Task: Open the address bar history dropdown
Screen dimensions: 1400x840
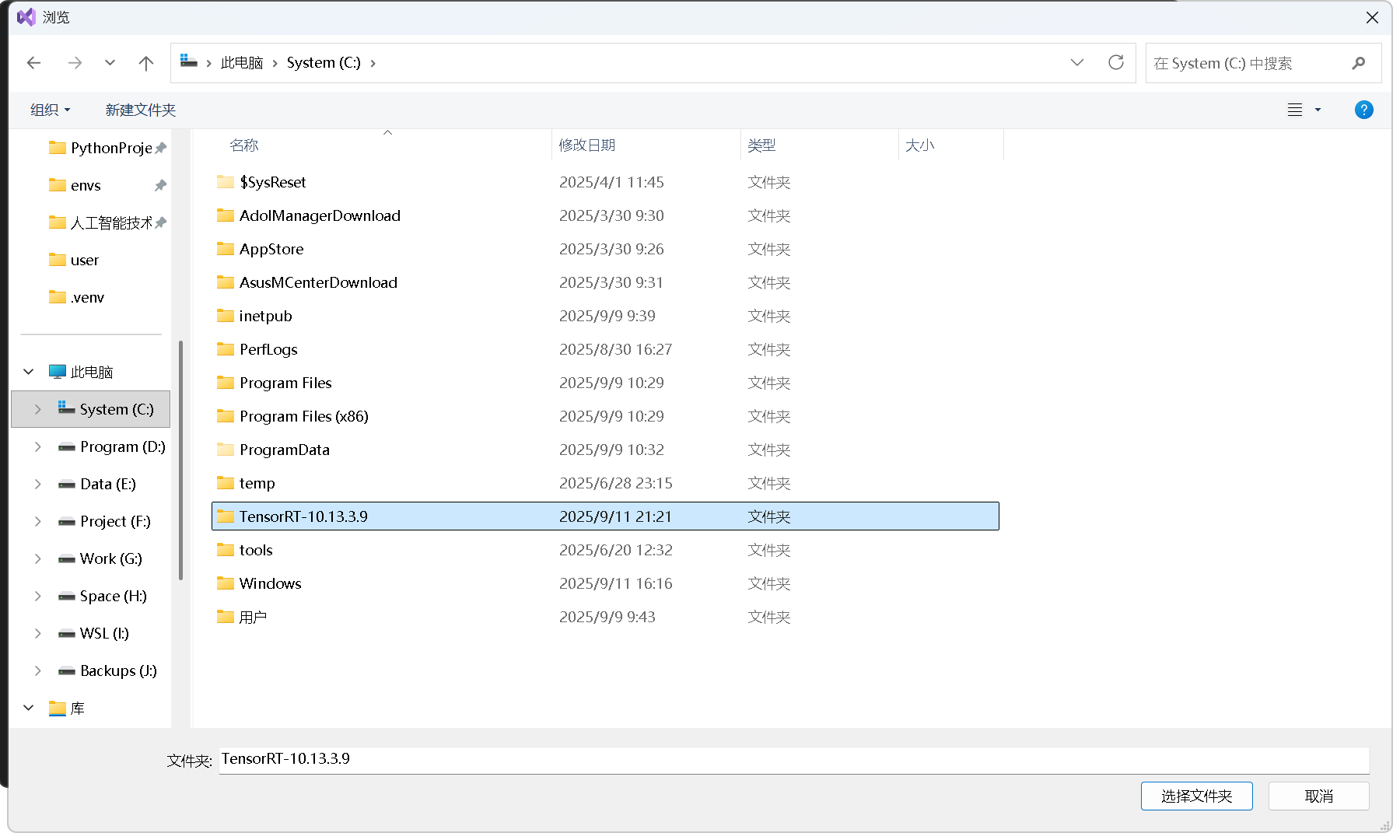Action: click(x=1077, y=62)
